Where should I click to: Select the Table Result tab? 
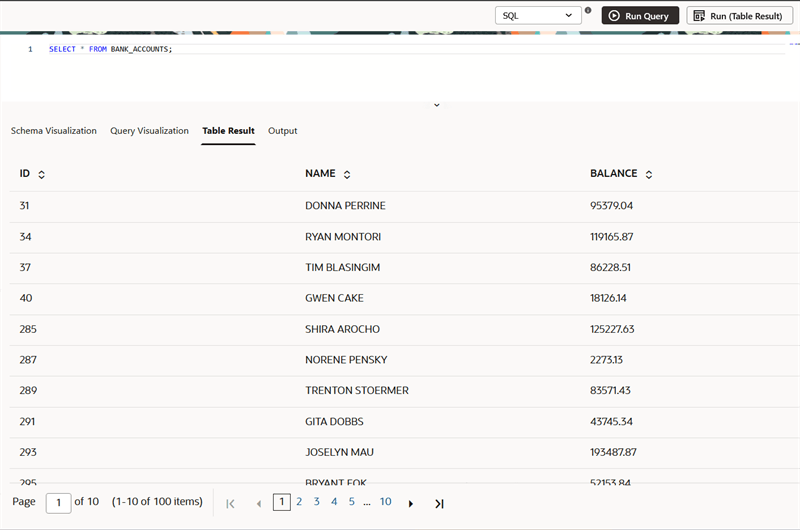coord(228,131)
